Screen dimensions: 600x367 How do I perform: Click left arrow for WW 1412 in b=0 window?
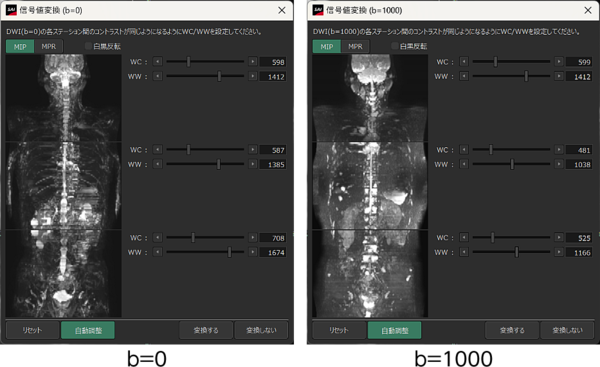click(x=157, y=76)
